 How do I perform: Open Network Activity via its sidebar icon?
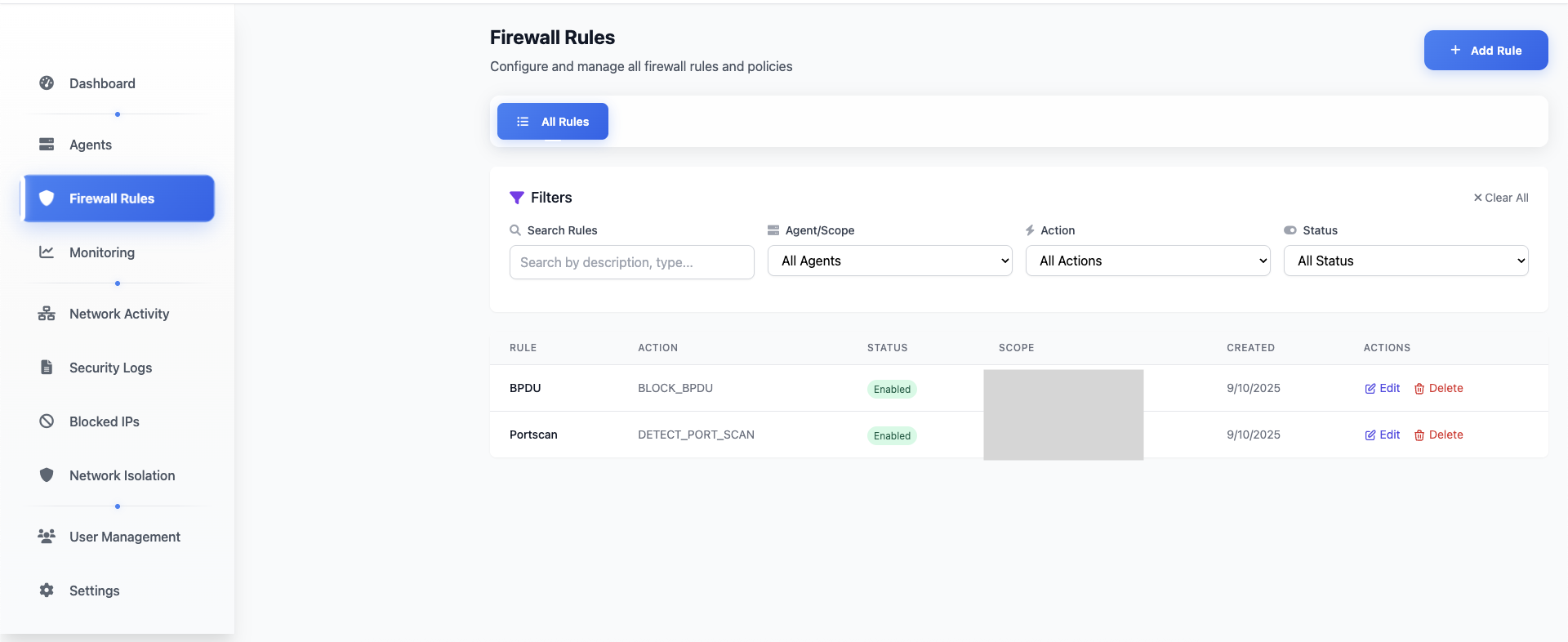click(x=47, y=314)
